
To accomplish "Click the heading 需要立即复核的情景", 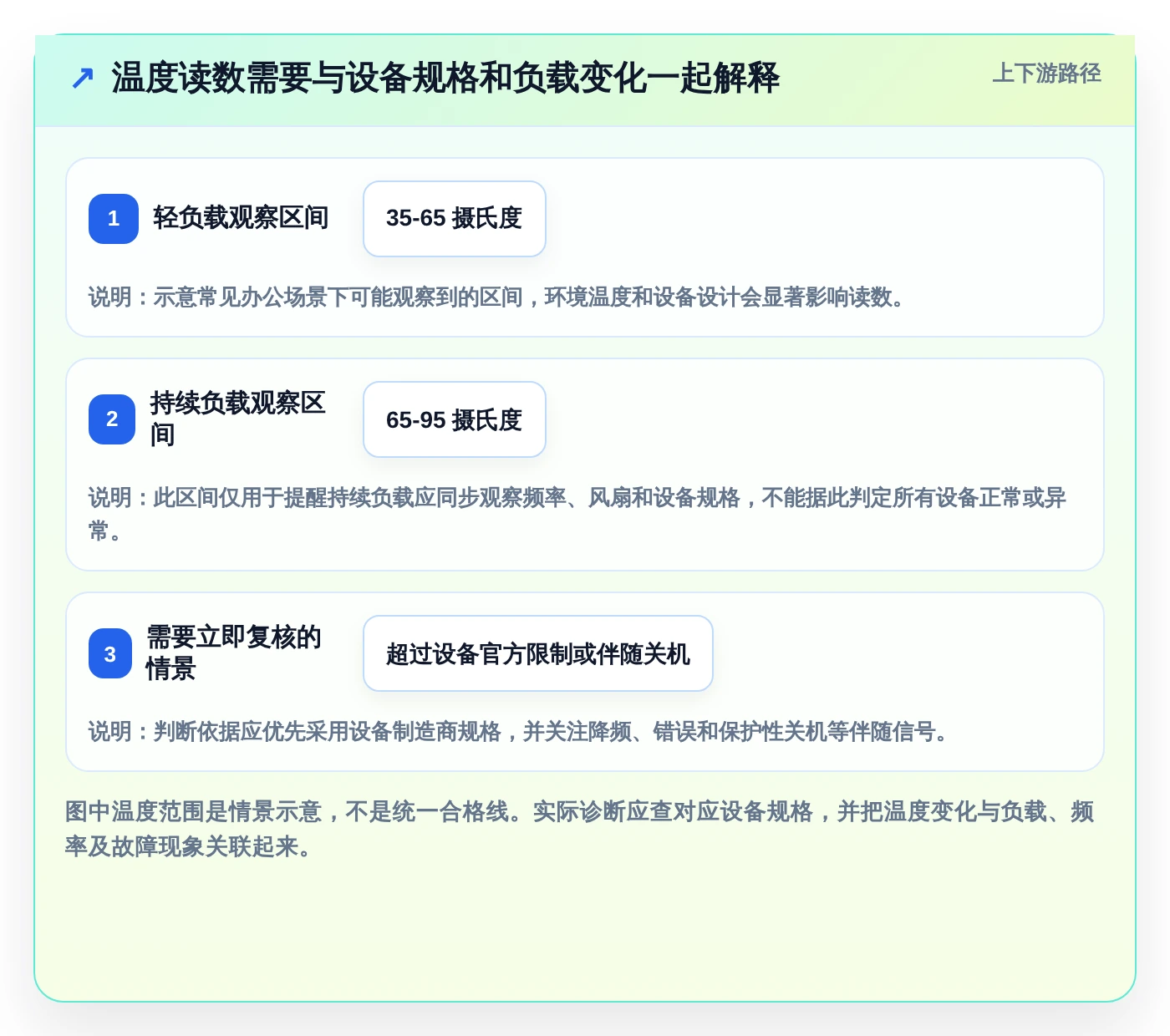I will coord(234,653).
